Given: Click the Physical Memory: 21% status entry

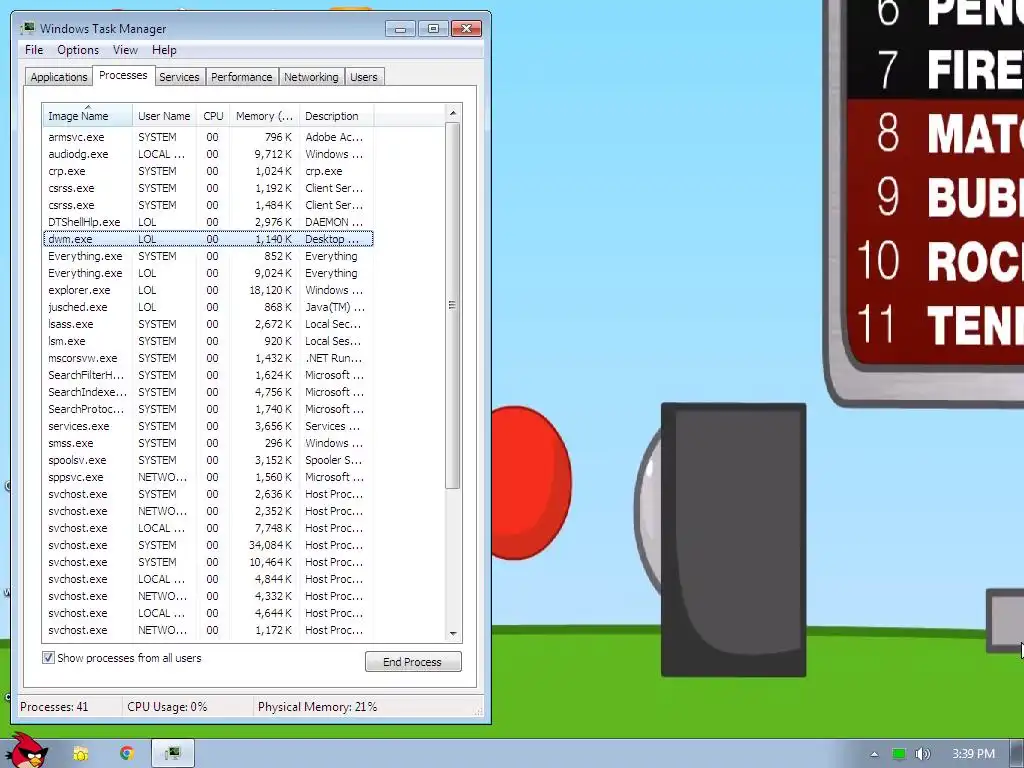Looking at the screenshot, I should point(317,707).
